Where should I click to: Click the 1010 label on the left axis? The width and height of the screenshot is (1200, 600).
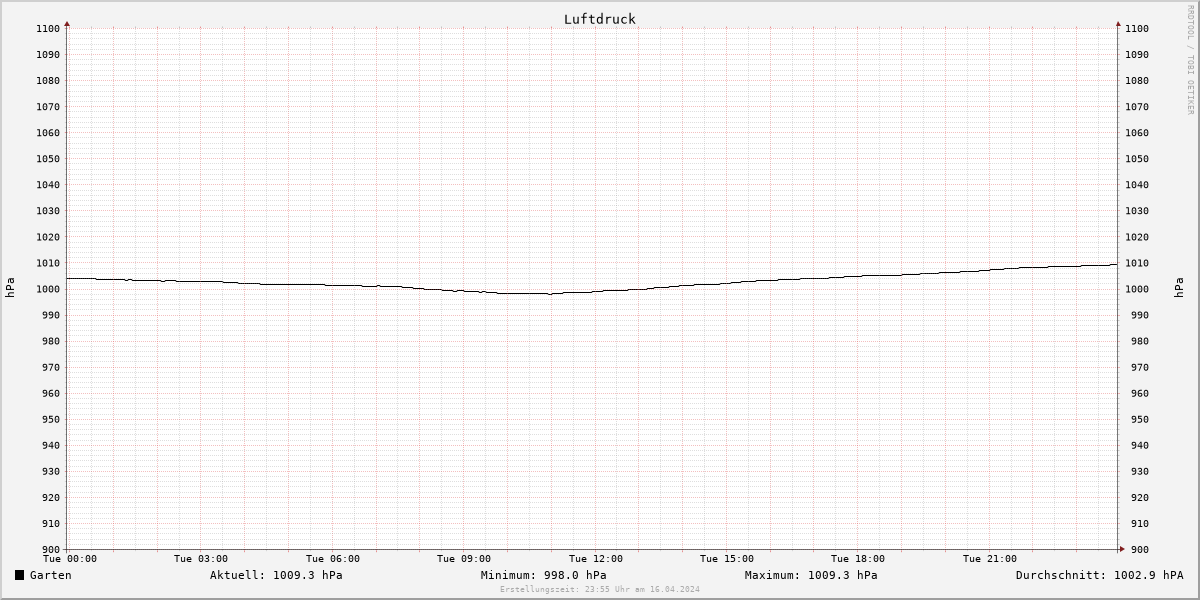coord(47,263)
